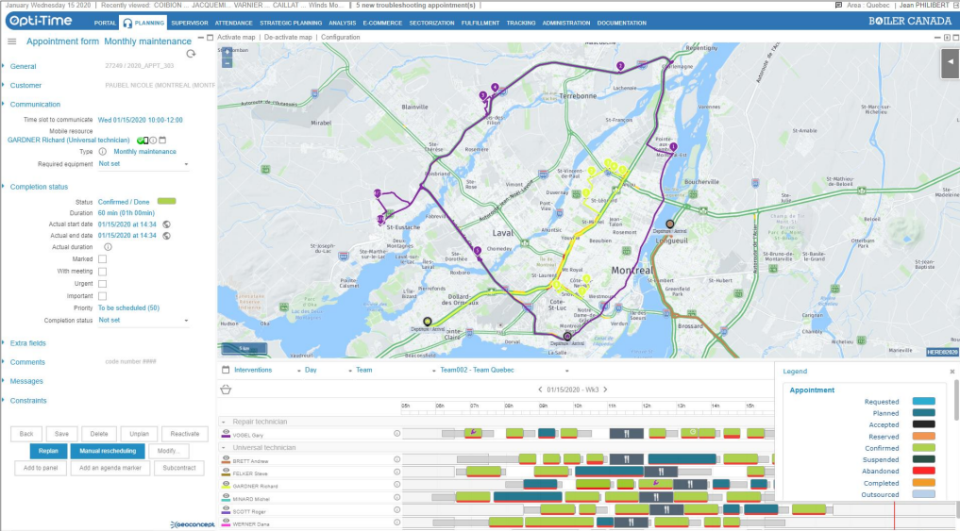Go to previous day in schedule
The width and height of the screenshot is (960, 531).
(540, 390)
